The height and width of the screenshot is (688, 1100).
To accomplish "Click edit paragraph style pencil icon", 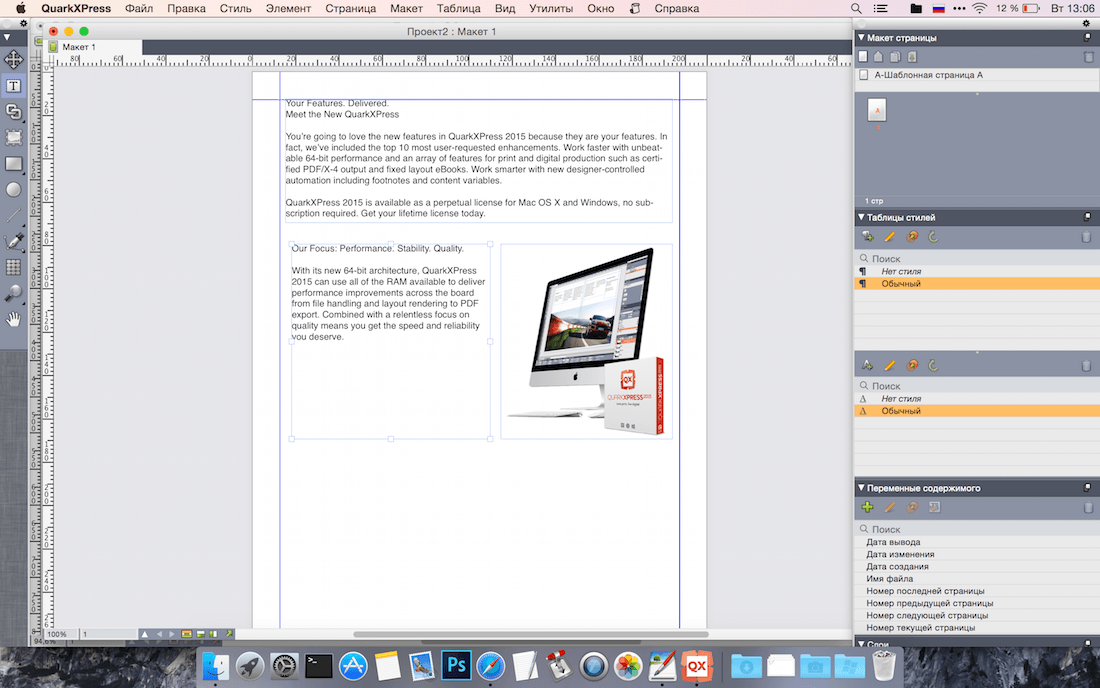I will [x=890, y=237].
